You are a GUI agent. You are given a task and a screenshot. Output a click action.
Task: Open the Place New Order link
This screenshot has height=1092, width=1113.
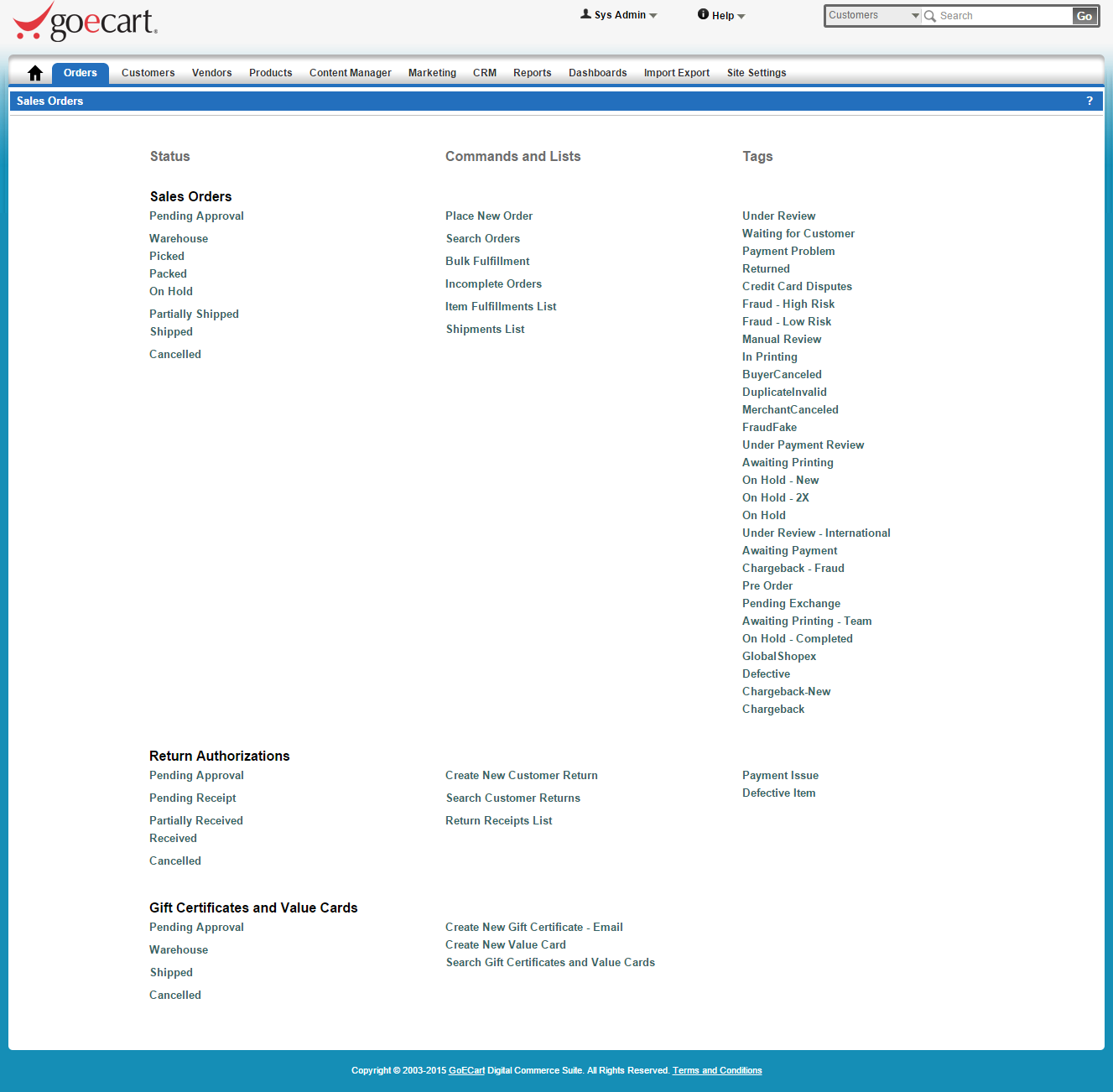pos(489,216)
